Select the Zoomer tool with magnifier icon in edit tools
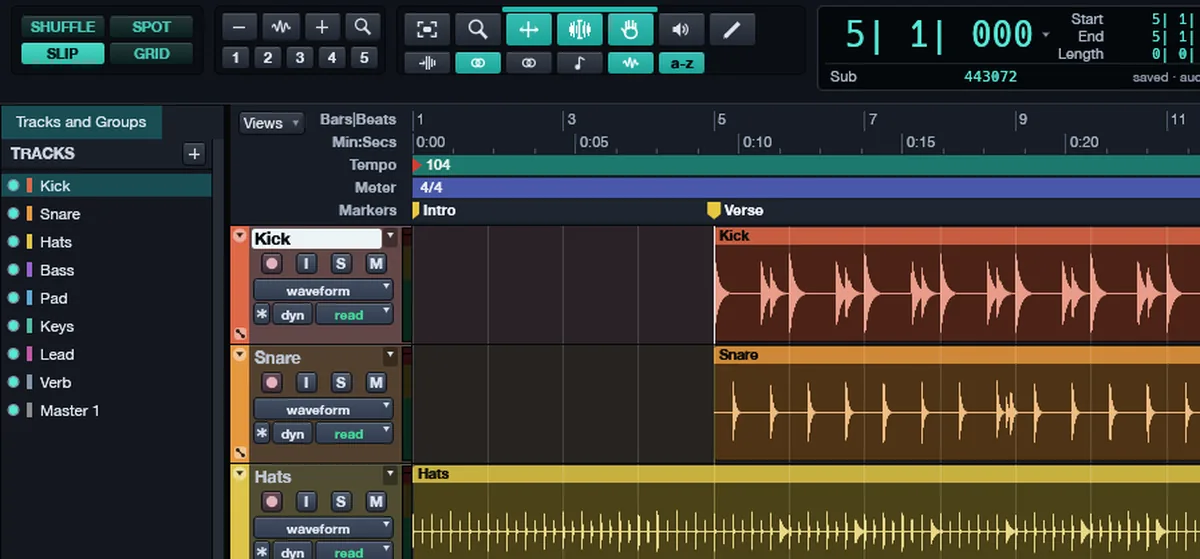Image resolution: width=1200 pixels, height=559 pixels. click(478, 30)
